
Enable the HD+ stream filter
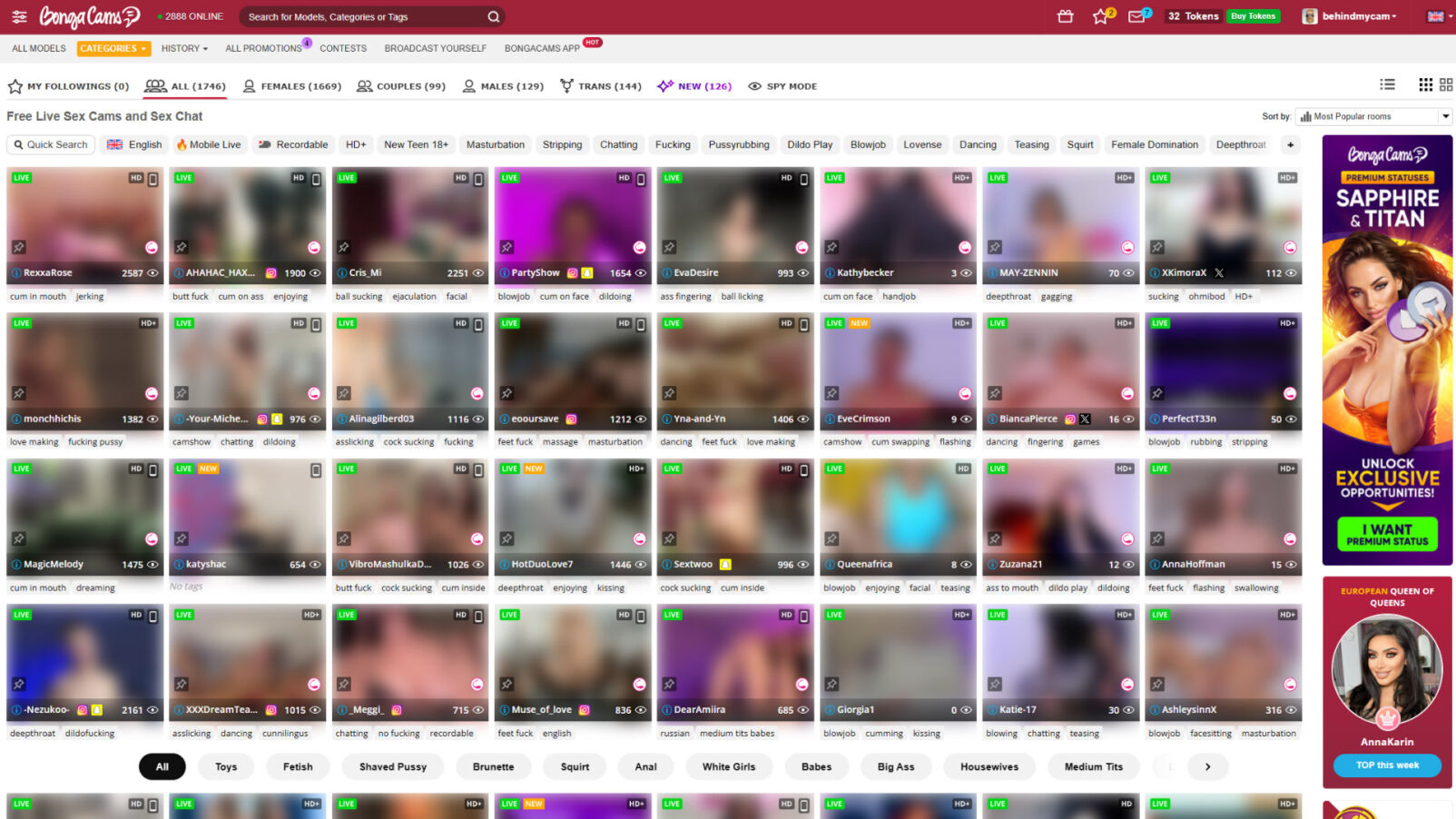pyautogui.click(x=356, y=144)
